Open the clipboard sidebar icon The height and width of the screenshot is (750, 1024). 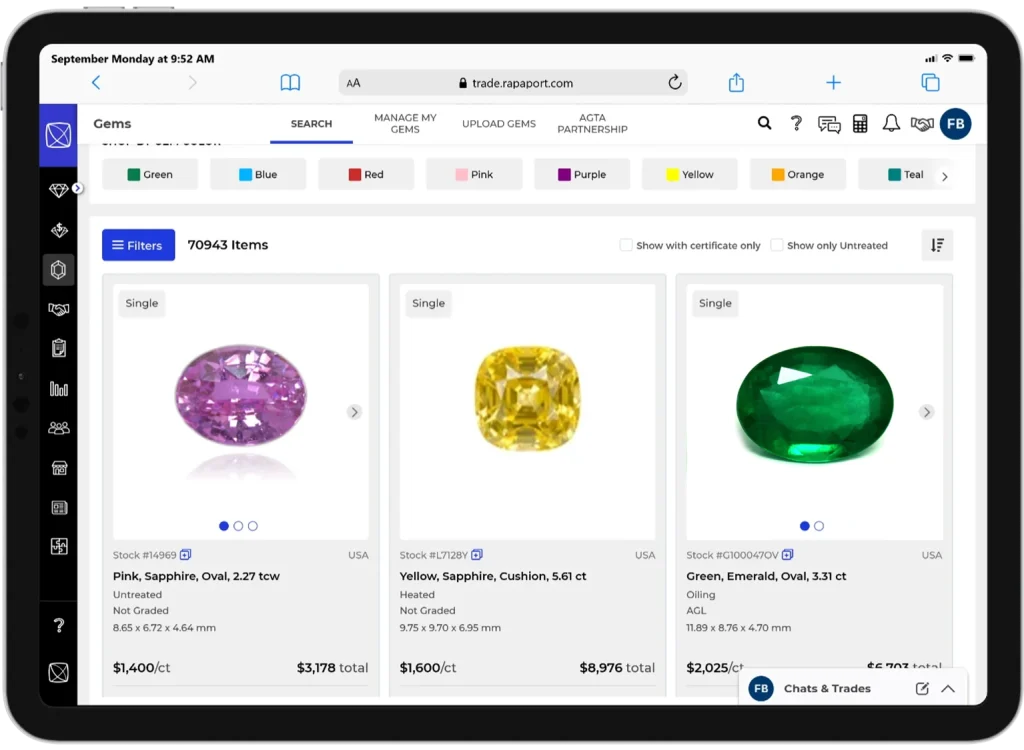[59, 348]
